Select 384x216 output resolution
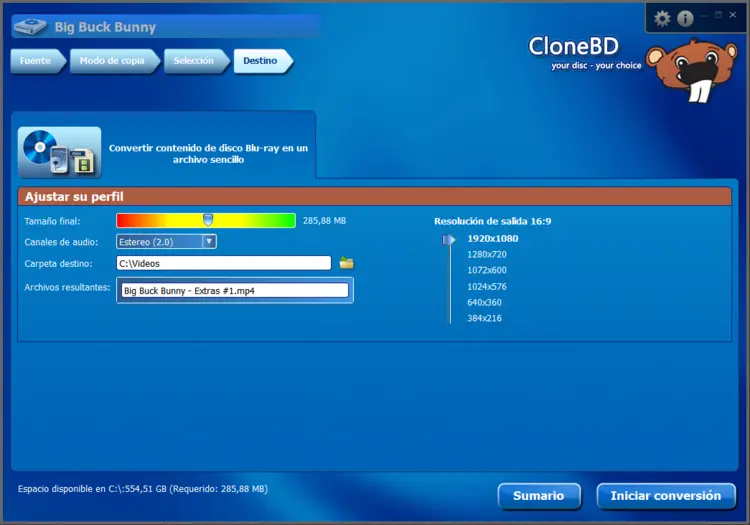Viewport: 750px width, 525px height. (x=485, y=318)
